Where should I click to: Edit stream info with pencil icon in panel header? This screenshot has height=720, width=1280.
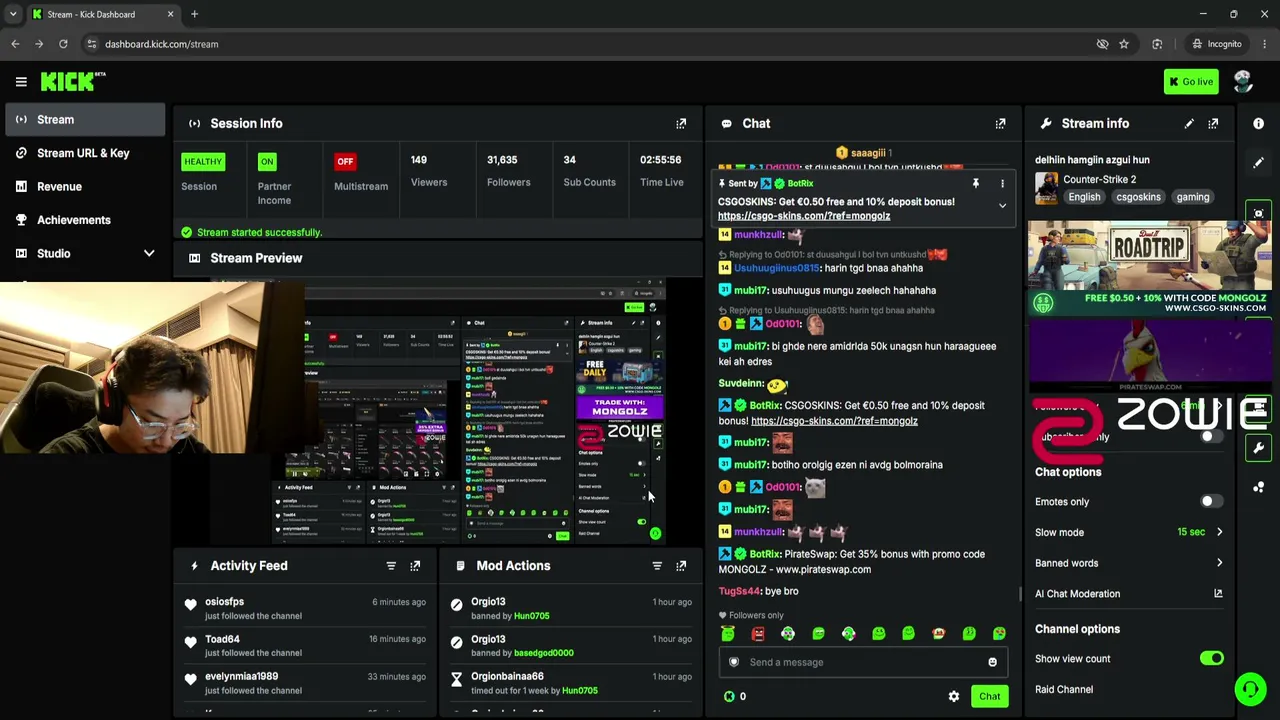[1189, 124]
